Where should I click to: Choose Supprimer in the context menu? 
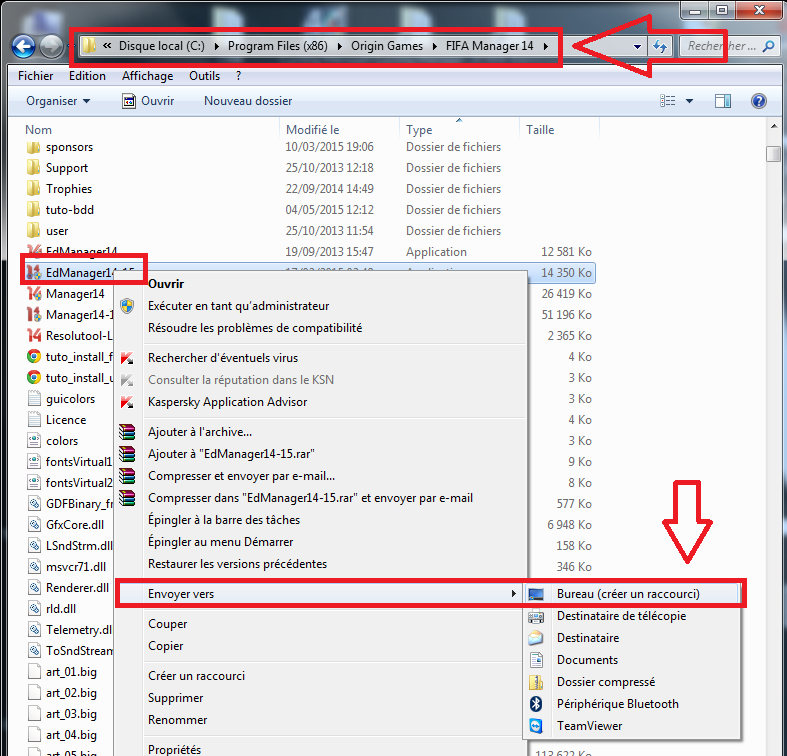tap(176, 698)
